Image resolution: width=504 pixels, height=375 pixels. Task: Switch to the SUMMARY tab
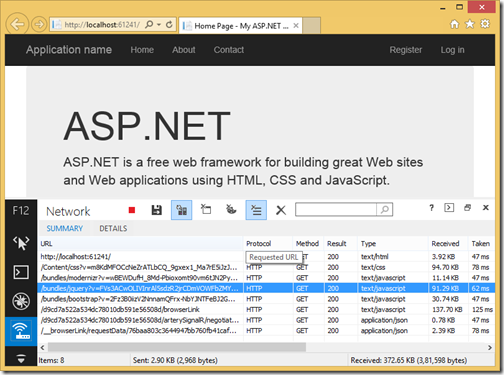coord(65,228)
